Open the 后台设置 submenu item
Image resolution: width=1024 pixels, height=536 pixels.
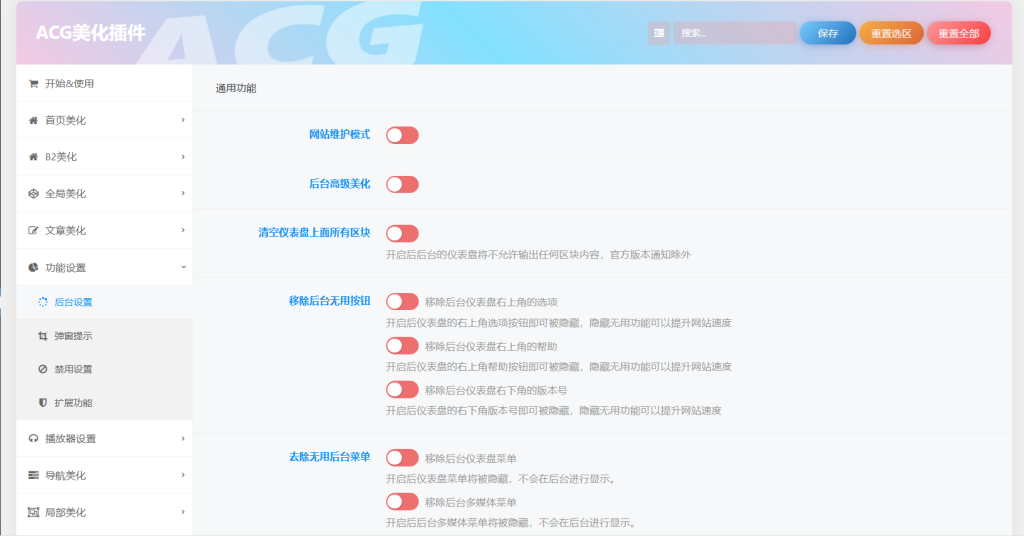coord(73,302)
